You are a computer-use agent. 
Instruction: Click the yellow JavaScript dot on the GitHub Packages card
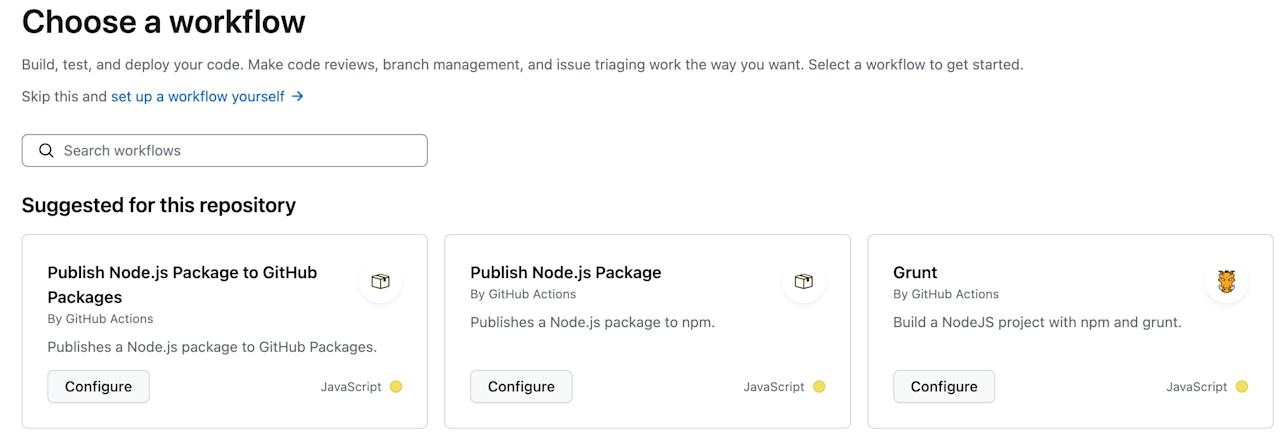396,387
